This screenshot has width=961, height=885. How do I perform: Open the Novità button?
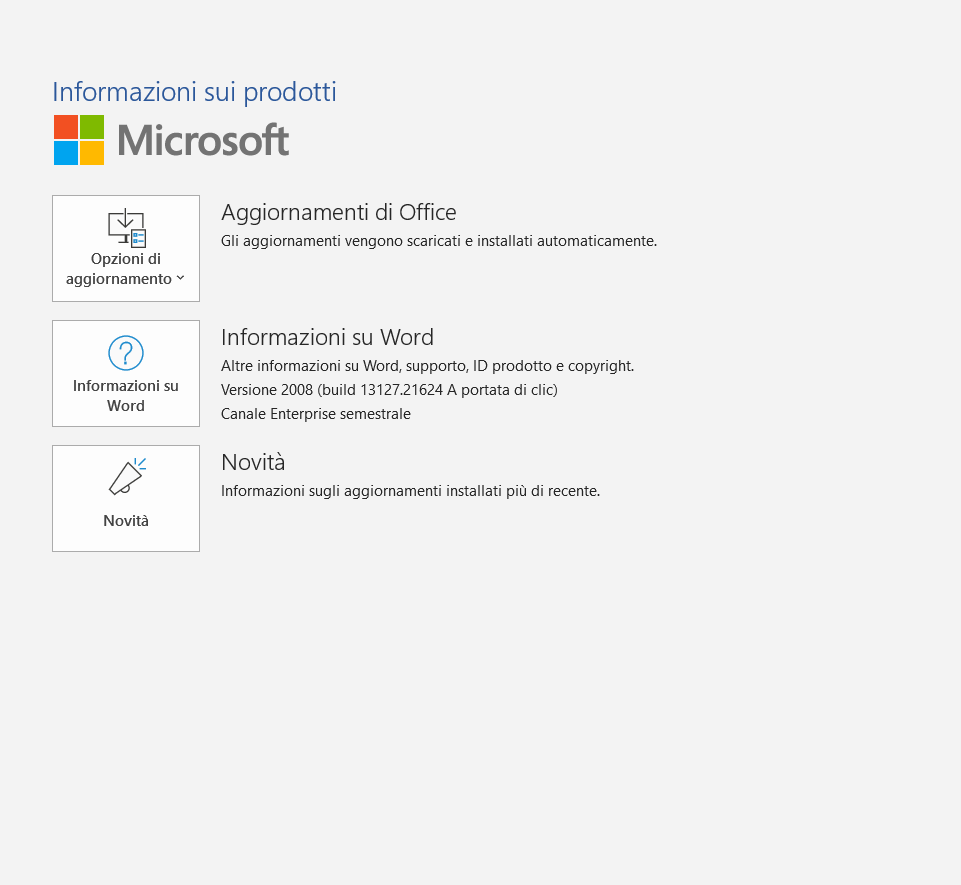pyautogui.click(x=126, y=498)
